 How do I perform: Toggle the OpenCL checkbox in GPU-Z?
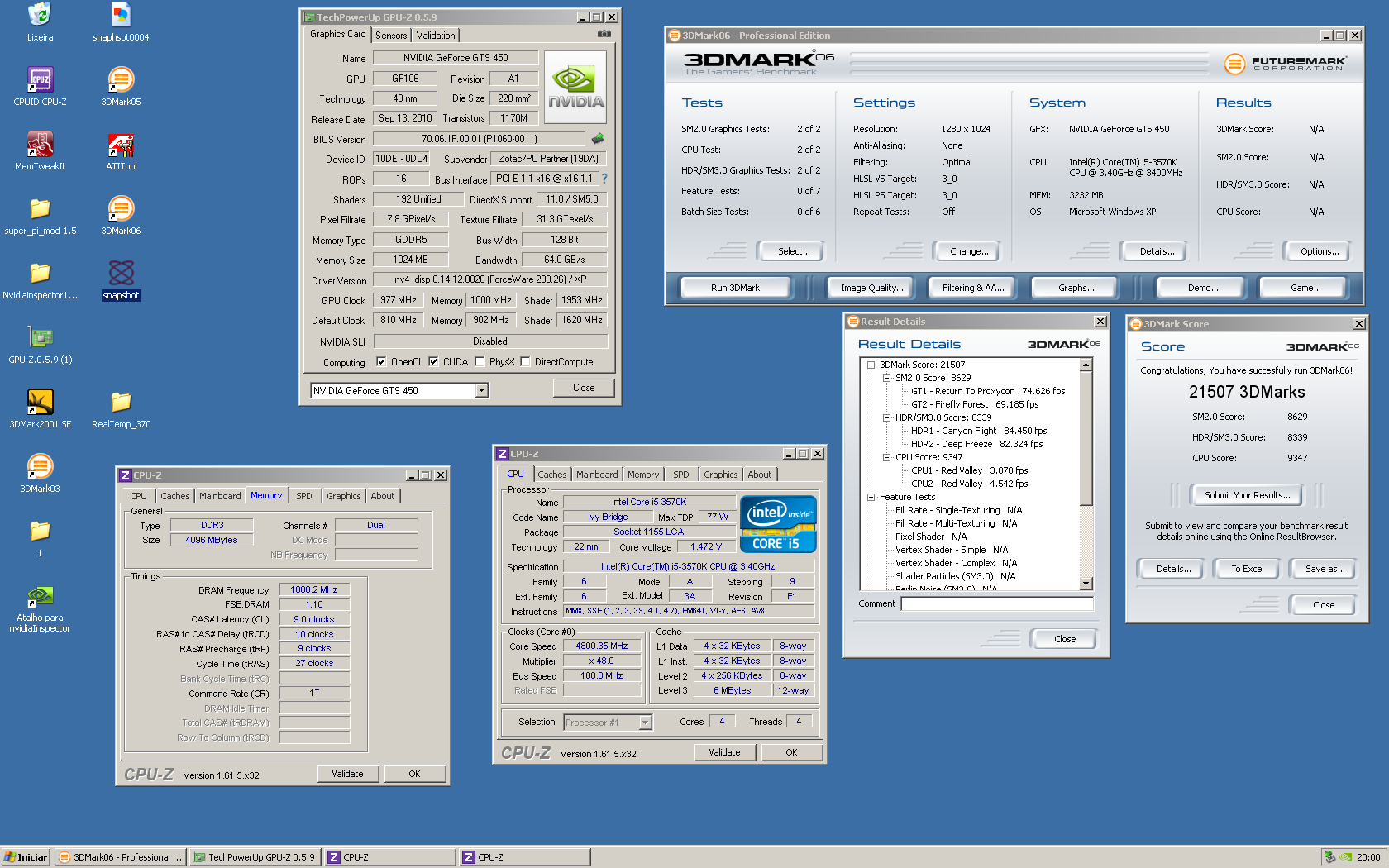tap(381, 361)
